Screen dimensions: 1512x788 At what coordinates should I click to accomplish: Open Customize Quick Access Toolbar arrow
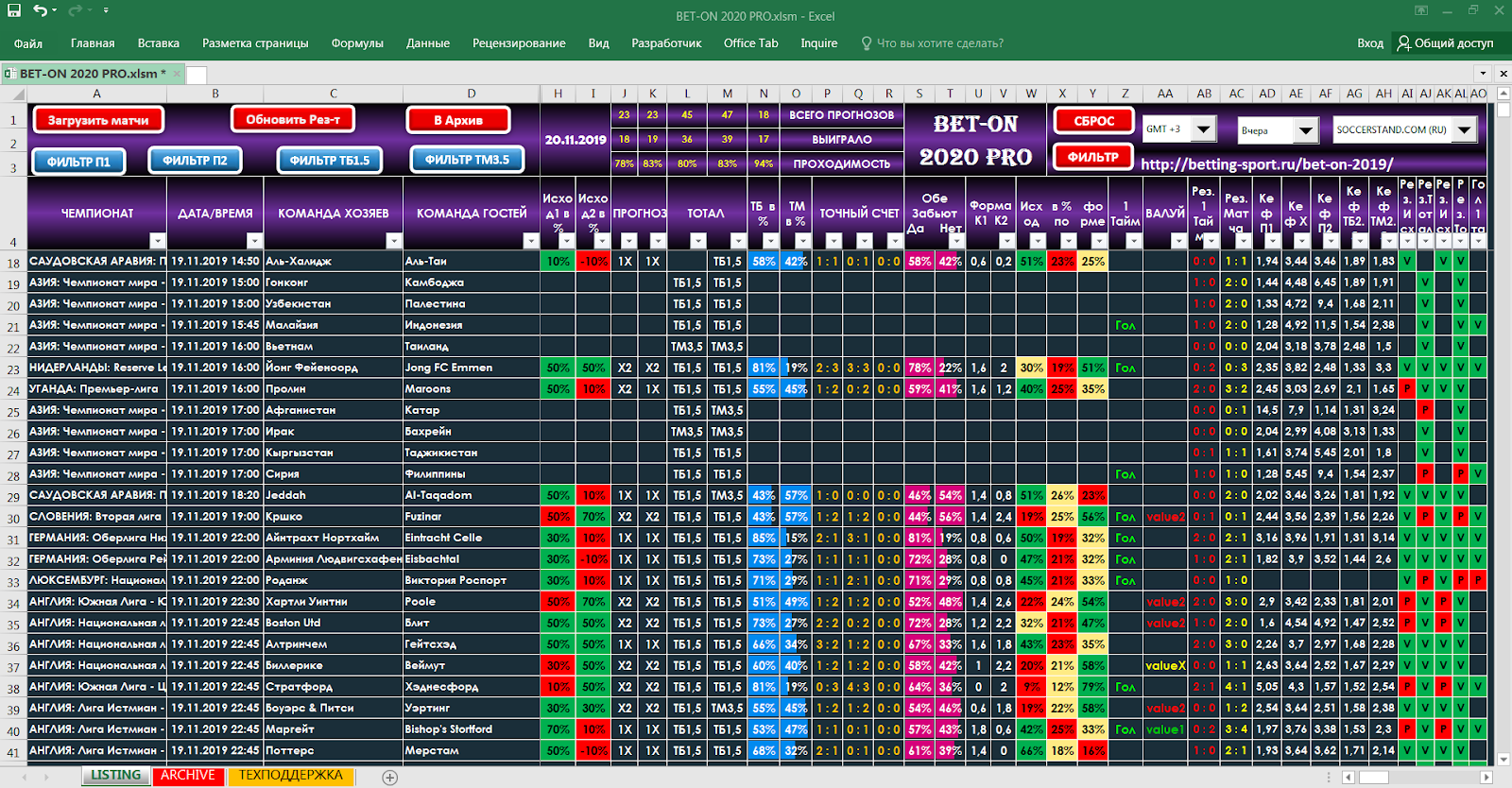pyautogui.click(x=106, y=10)
